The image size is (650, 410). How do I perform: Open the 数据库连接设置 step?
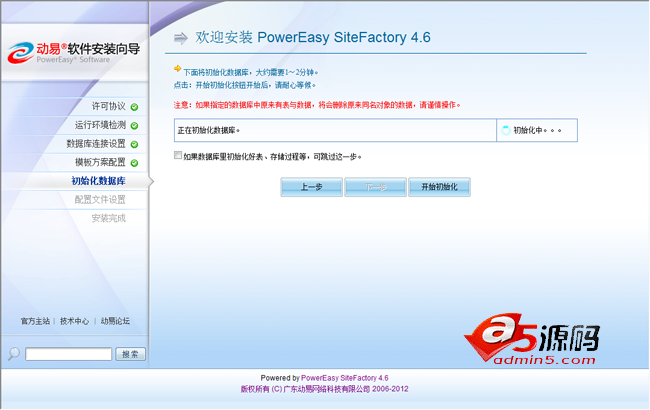(96, 144)
